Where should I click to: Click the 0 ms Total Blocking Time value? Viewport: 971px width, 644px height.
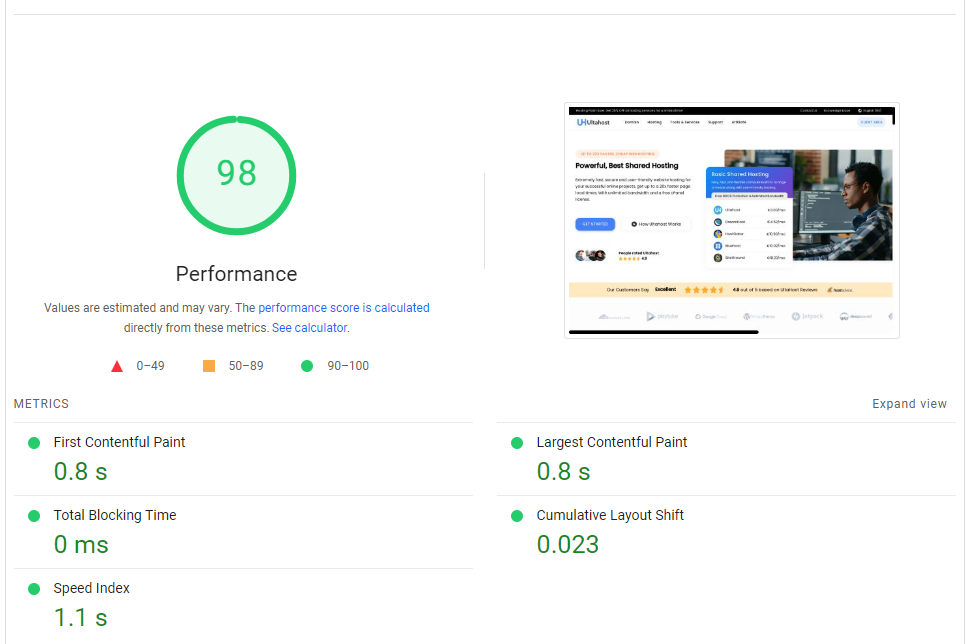[81, 545]
